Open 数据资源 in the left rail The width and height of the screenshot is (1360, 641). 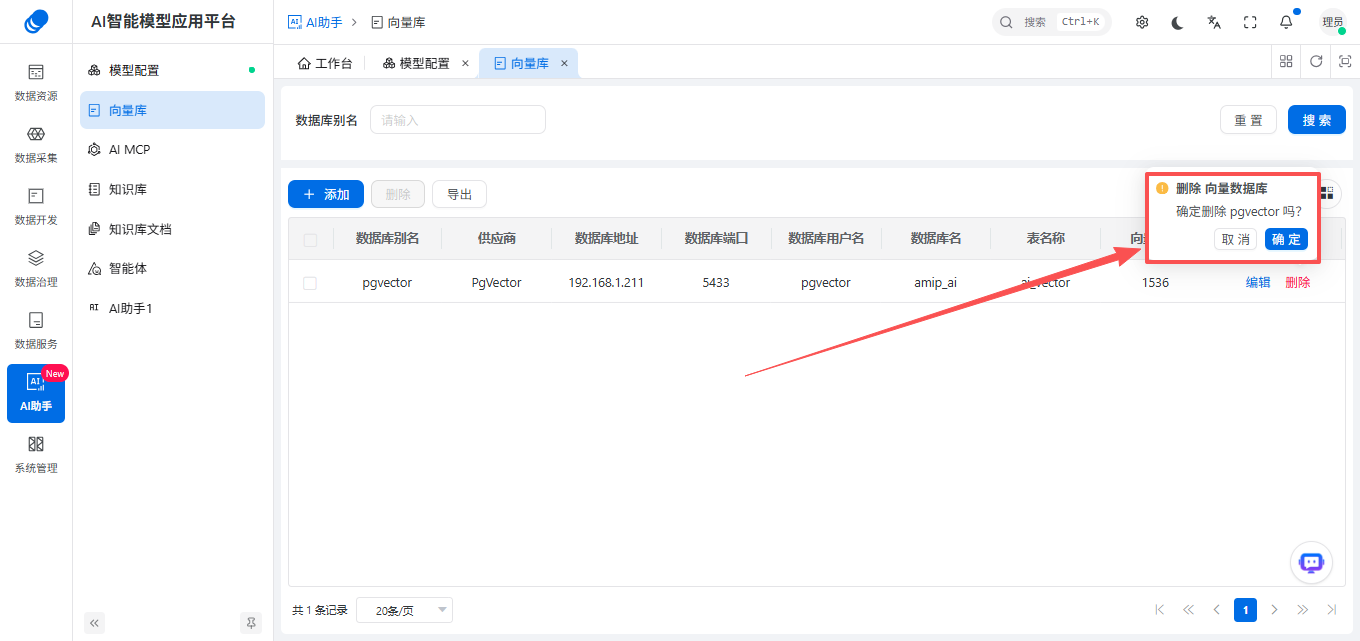tap(36, 83)
